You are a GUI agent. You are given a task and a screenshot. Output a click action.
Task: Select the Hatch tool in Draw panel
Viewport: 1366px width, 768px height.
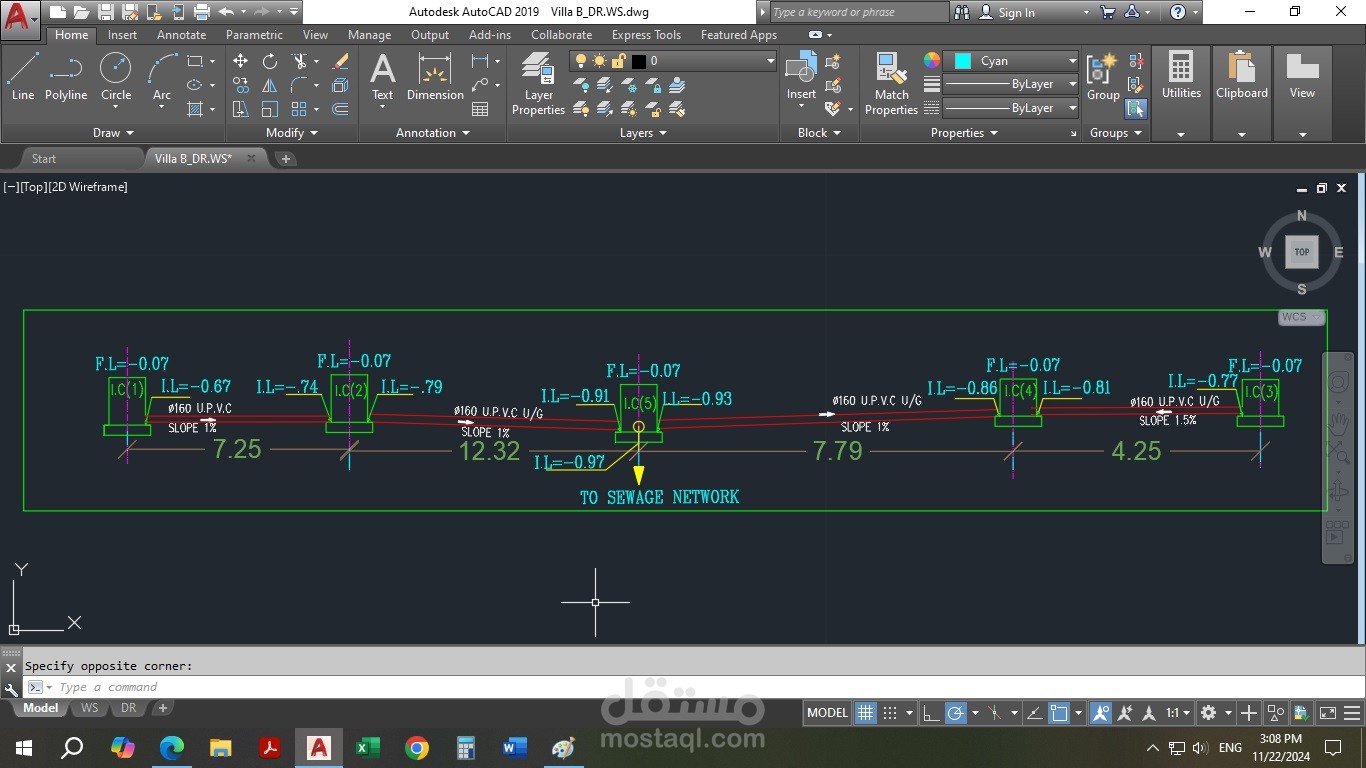[195, 109]
